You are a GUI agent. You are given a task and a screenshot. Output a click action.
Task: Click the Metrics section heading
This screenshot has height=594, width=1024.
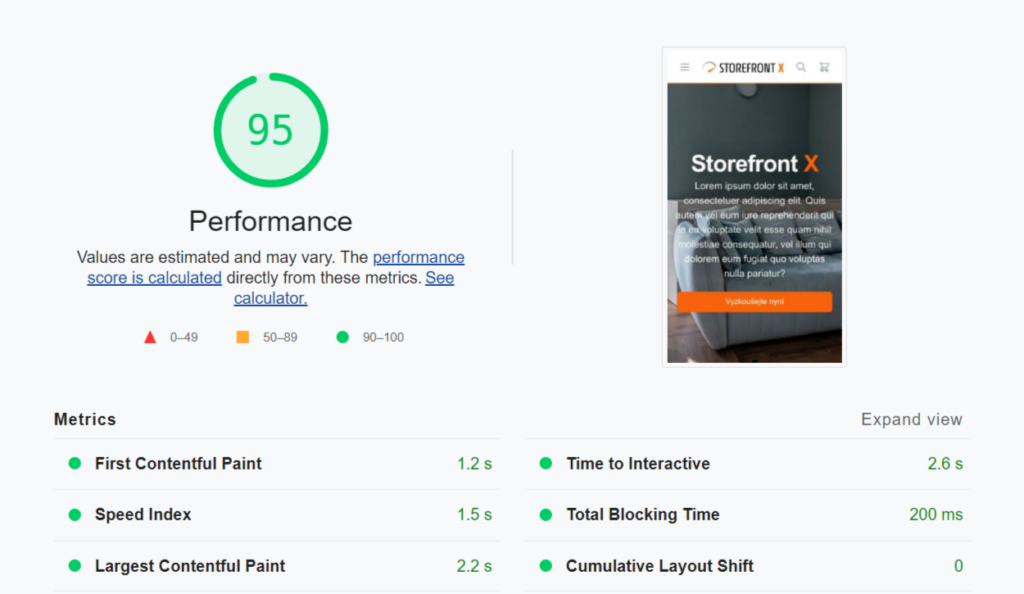pyautogui.click(x=85, y=419)
